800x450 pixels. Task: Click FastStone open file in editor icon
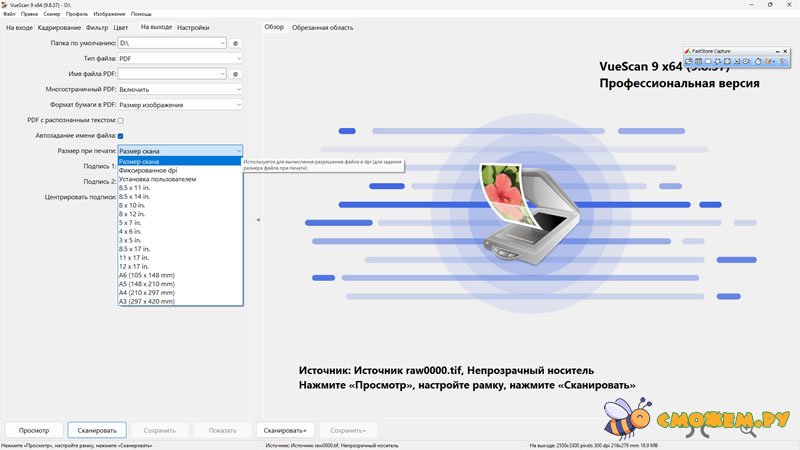[x=689, y=61]
